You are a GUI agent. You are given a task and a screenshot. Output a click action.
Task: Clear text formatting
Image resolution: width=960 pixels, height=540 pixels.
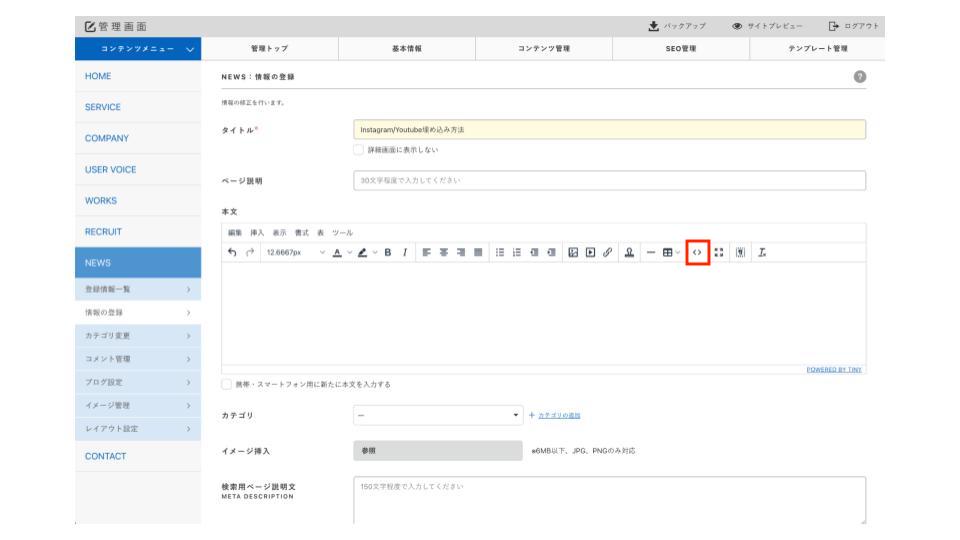coord(762,252)
